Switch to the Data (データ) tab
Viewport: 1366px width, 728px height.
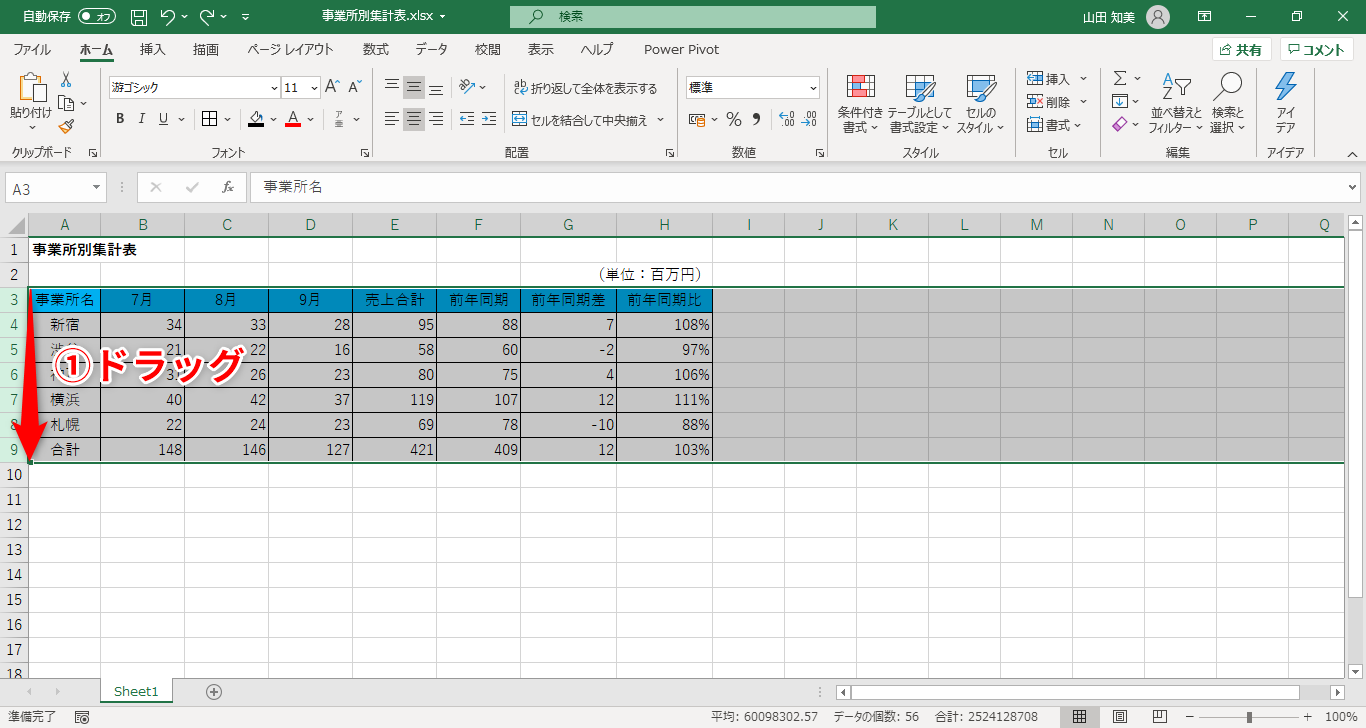tap(432, 49)
